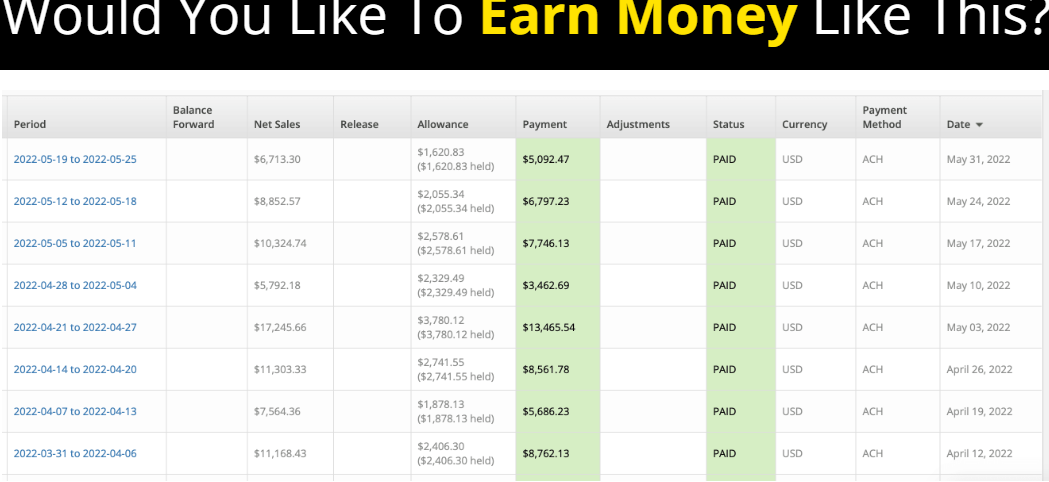Open period 2022-04-07 to 2022-04-13 link
This screenshot has width=1049, height=482.
[75, 411]
